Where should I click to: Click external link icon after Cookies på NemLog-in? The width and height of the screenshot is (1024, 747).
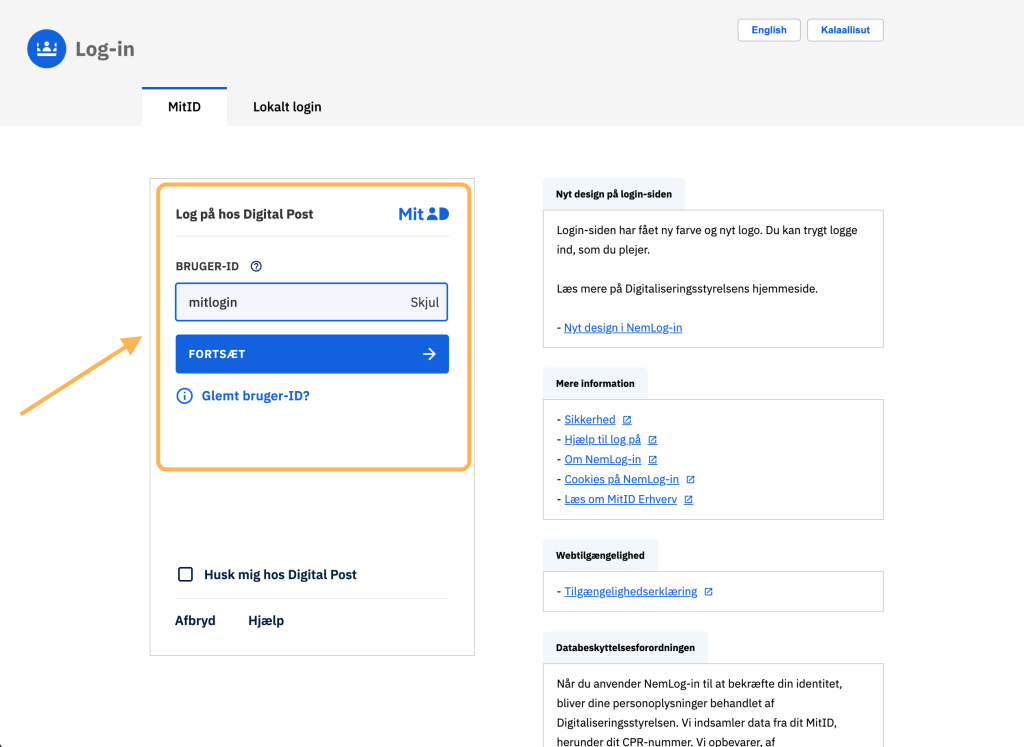tap(690, 480)
